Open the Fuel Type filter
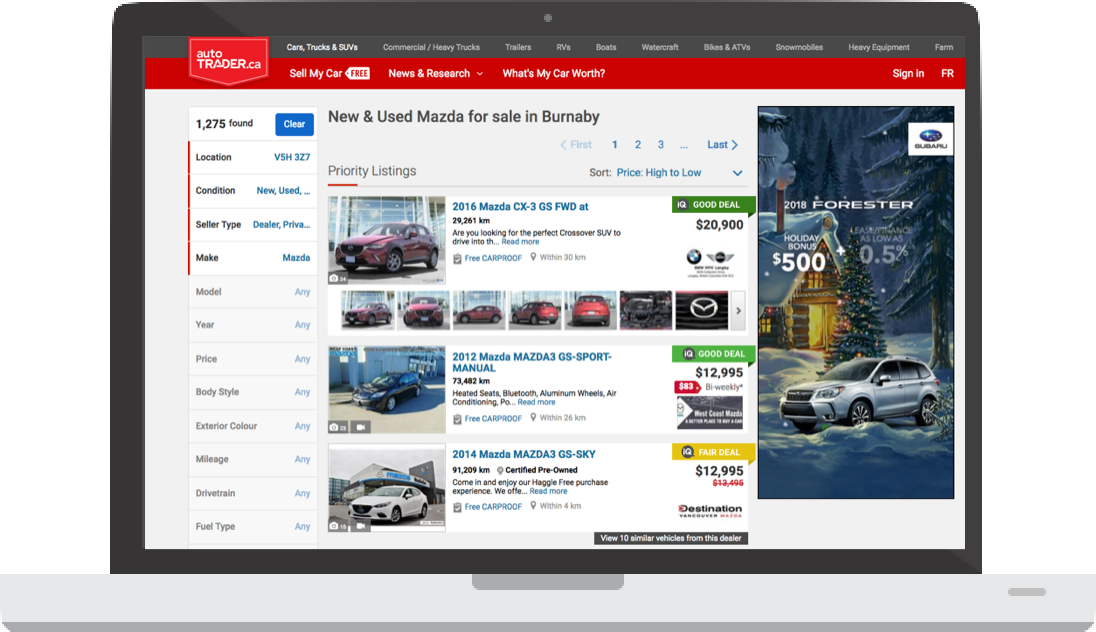This screenshot has height=632, width=1096. pyautogui.click(x=253, y=526)
